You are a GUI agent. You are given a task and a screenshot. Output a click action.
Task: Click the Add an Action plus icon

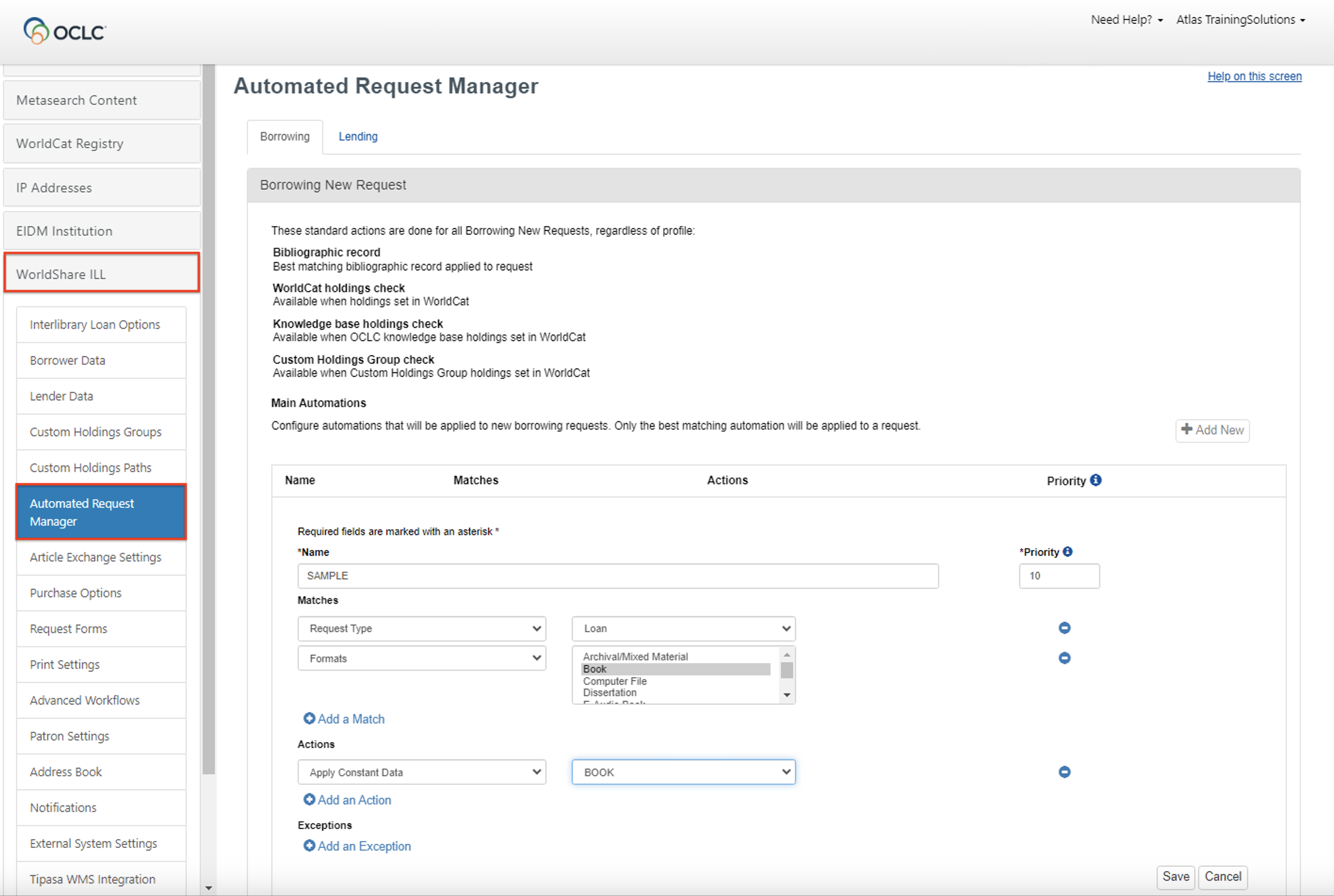[x=309, y=799]
